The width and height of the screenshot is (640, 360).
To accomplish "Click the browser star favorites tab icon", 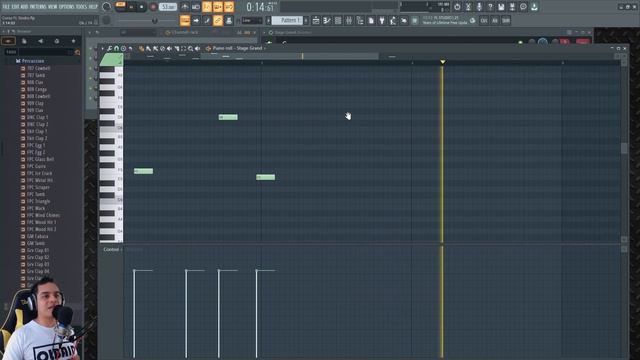I will (x=73, y=41).
